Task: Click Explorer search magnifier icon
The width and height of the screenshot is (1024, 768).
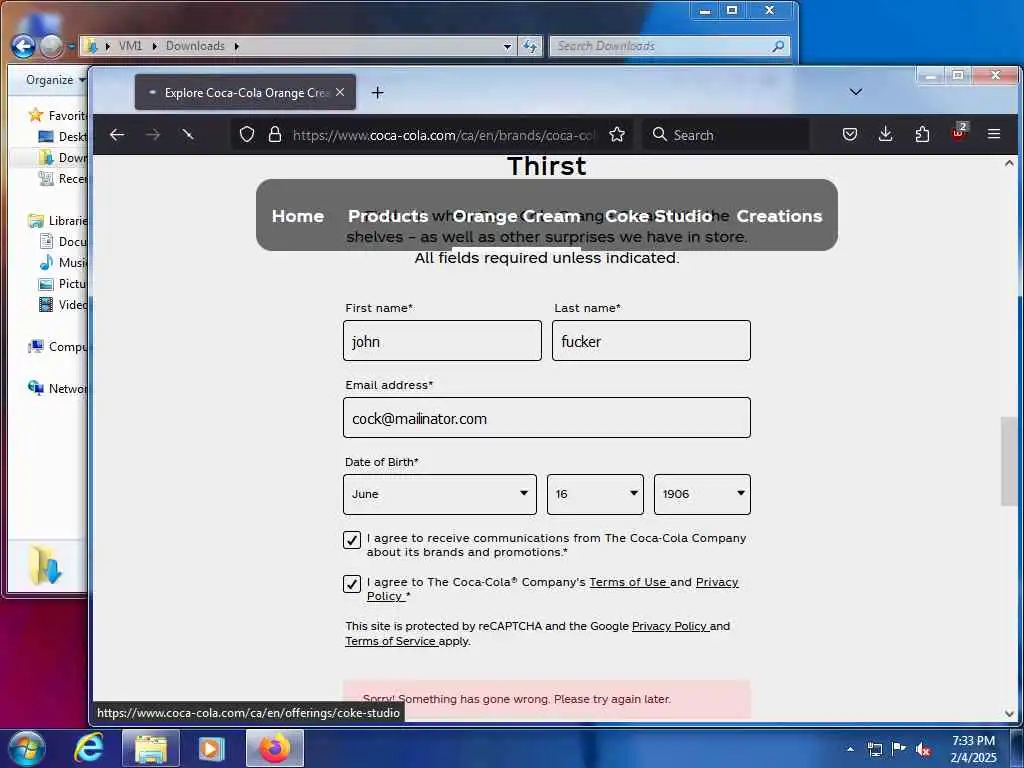Action: click(778, 46)
